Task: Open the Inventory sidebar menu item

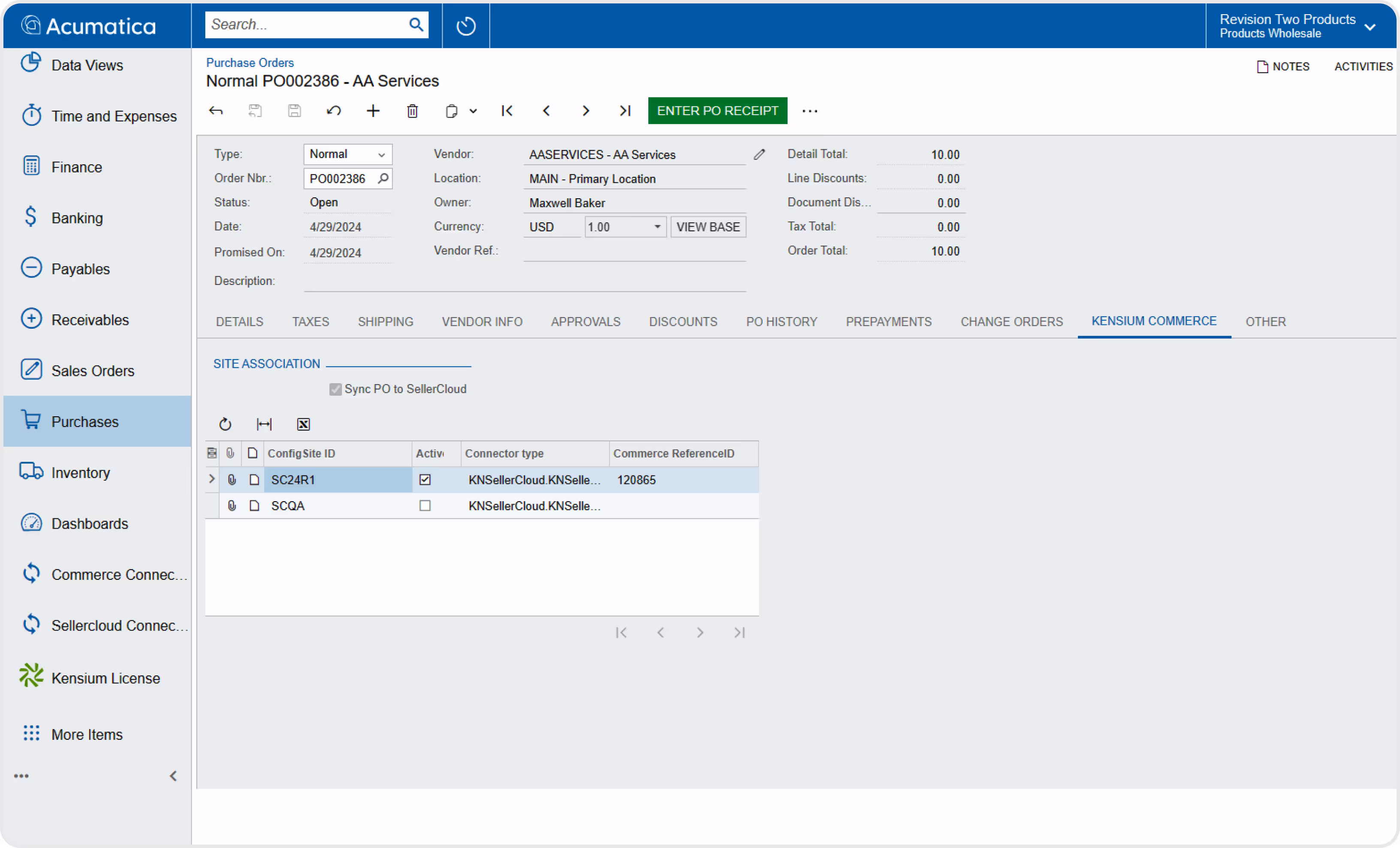Action: point(81,472)
